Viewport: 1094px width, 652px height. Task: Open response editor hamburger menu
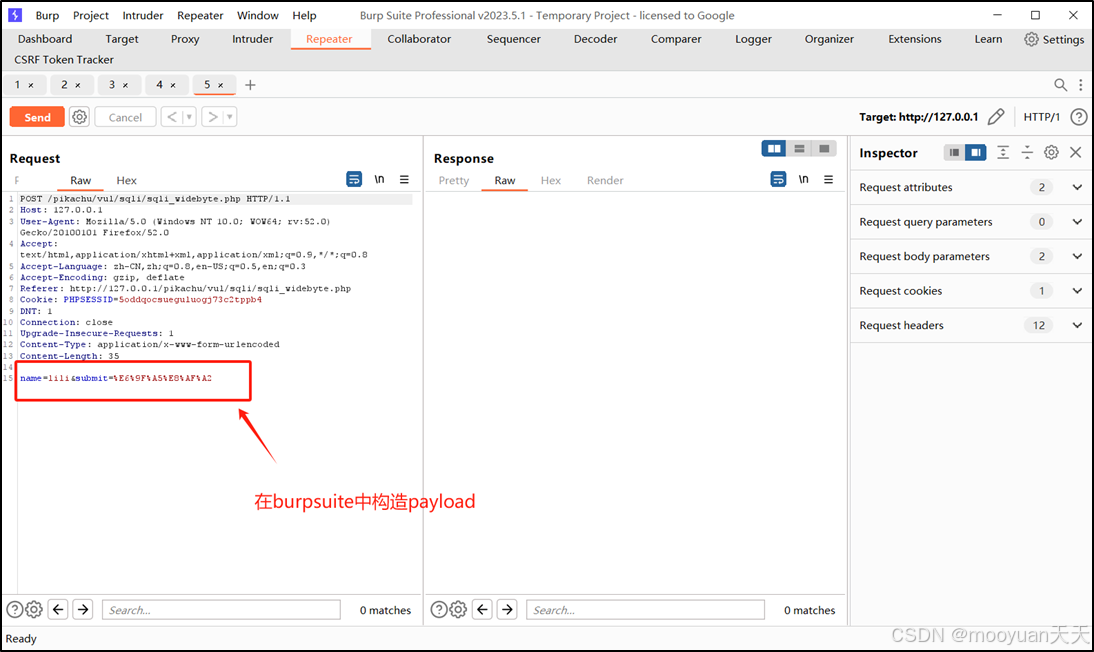pyautogui.click(x=828, y=179)
